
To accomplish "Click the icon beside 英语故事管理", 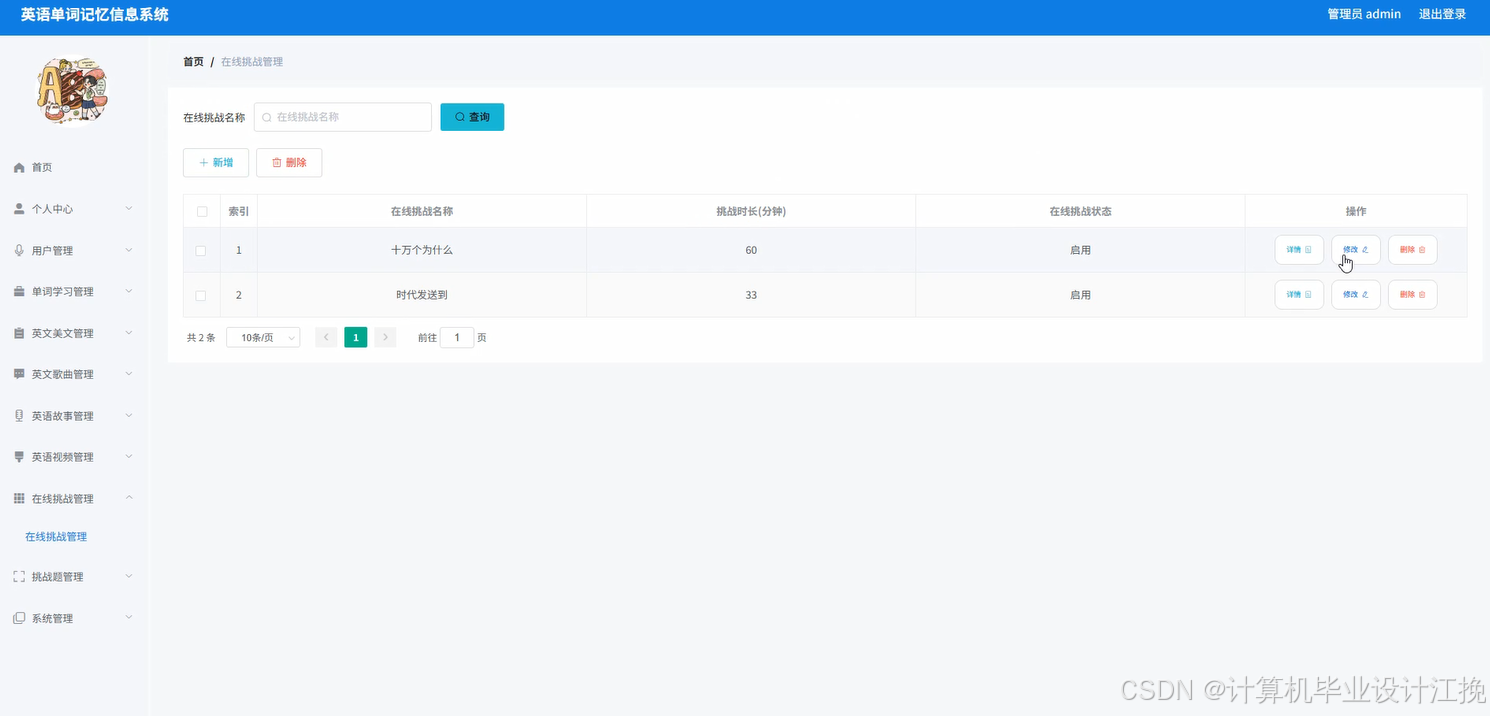I will pos(19,416).
